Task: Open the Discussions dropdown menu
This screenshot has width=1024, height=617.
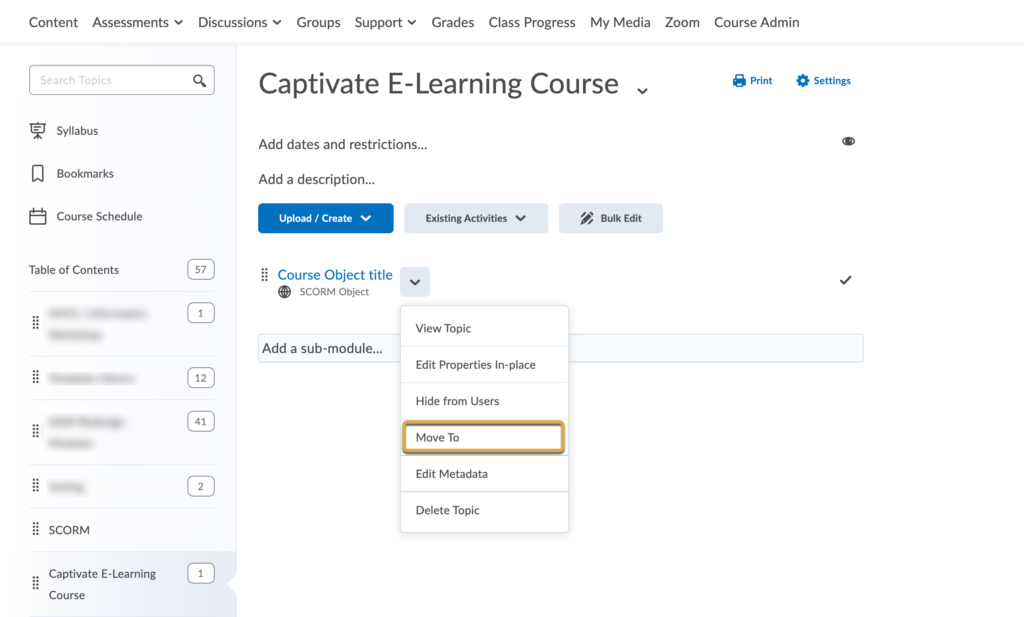Action: tap(240, 22)
